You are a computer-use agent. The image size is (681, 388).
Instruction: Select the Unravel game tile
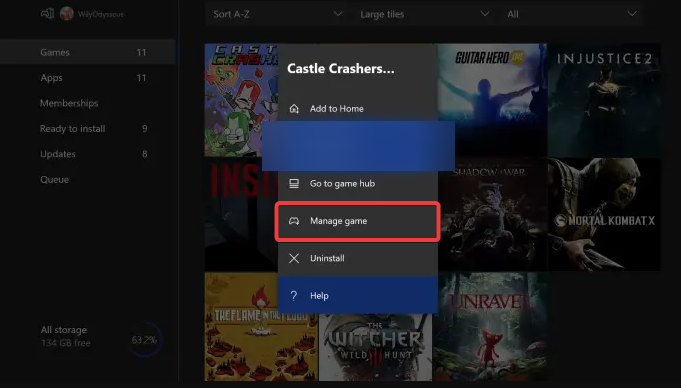pos(490,327)
